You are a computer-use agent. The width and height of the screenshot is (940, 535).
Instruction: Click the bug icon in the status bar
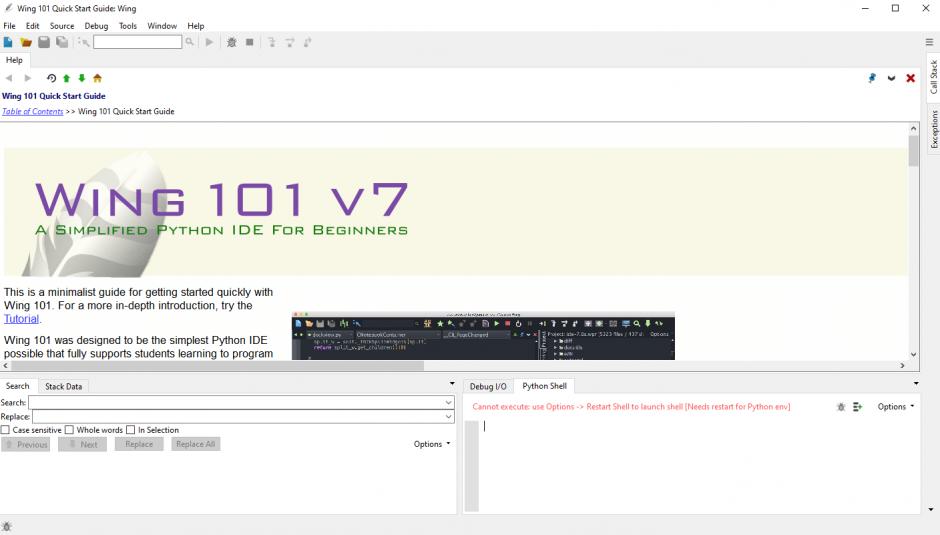pyautogui.click(x=7, y=527)
